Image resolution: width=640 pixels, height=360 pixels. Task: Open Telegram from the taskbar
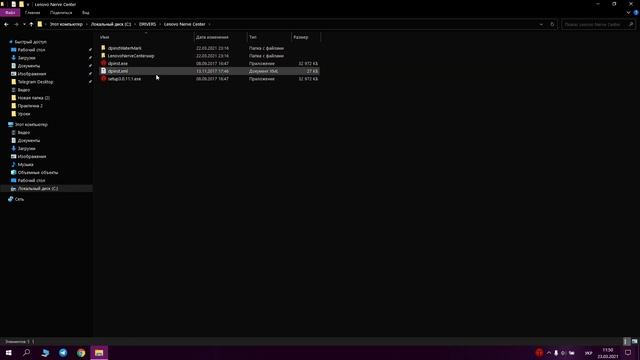coord(63,353)
